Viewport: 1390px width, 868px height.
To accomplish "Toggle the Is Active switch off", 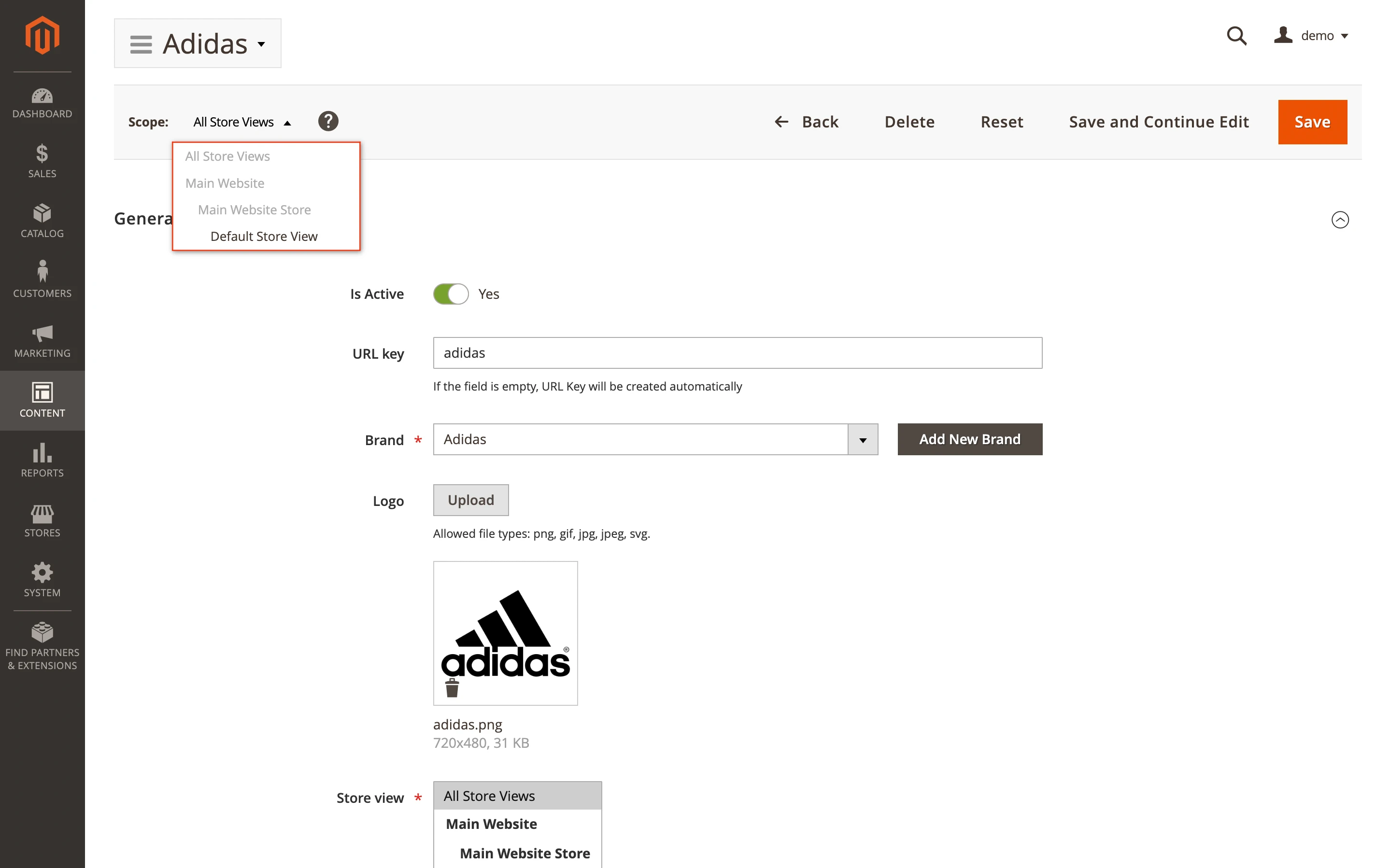I will coord(451,294).
